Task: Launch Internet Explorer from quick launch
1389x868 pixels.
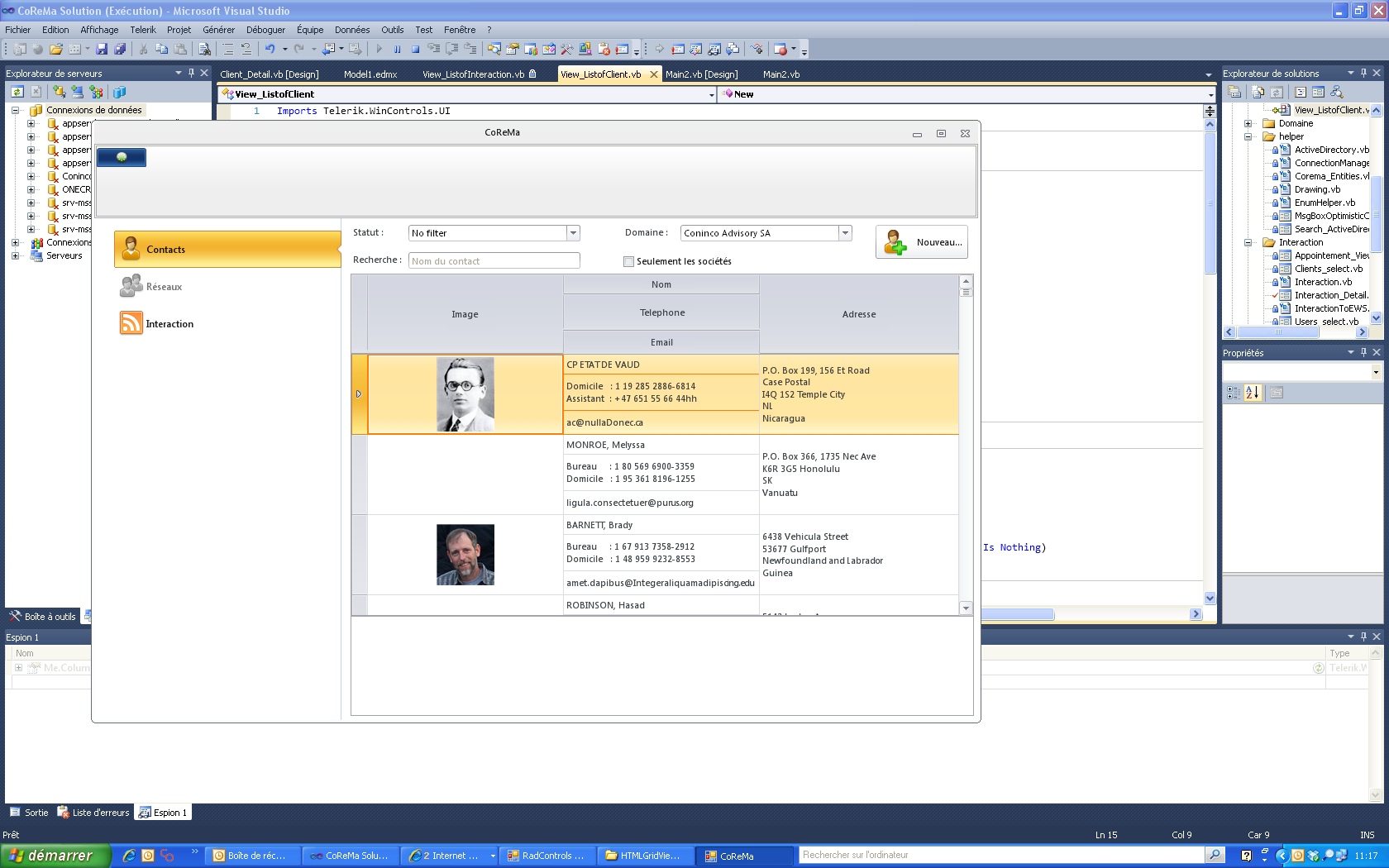Action: tap(130, 856)
